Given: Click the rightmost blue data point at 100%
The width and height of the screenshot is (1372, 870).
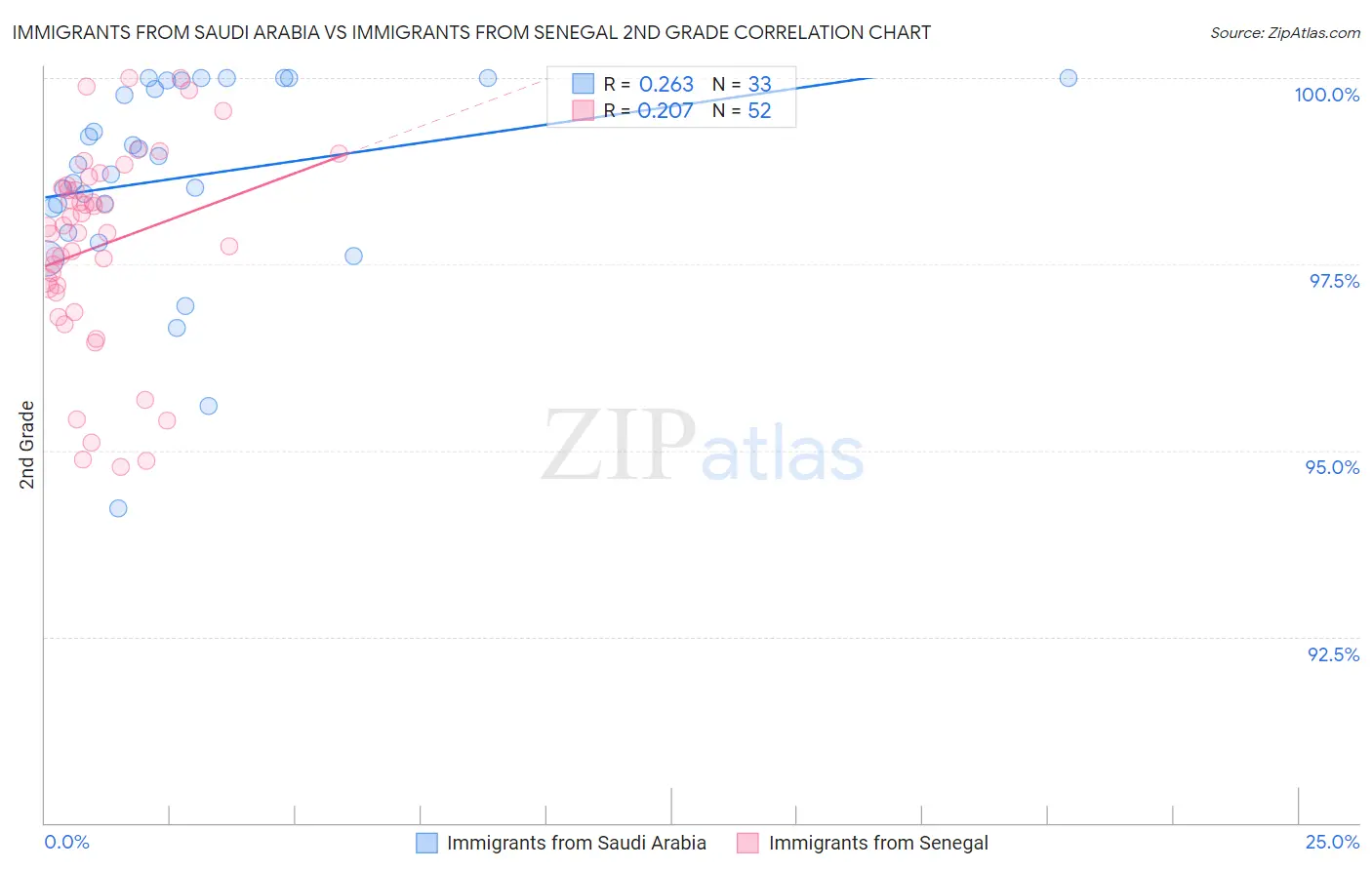Looking at the screenshot, I should click(x=1069, y=78).
